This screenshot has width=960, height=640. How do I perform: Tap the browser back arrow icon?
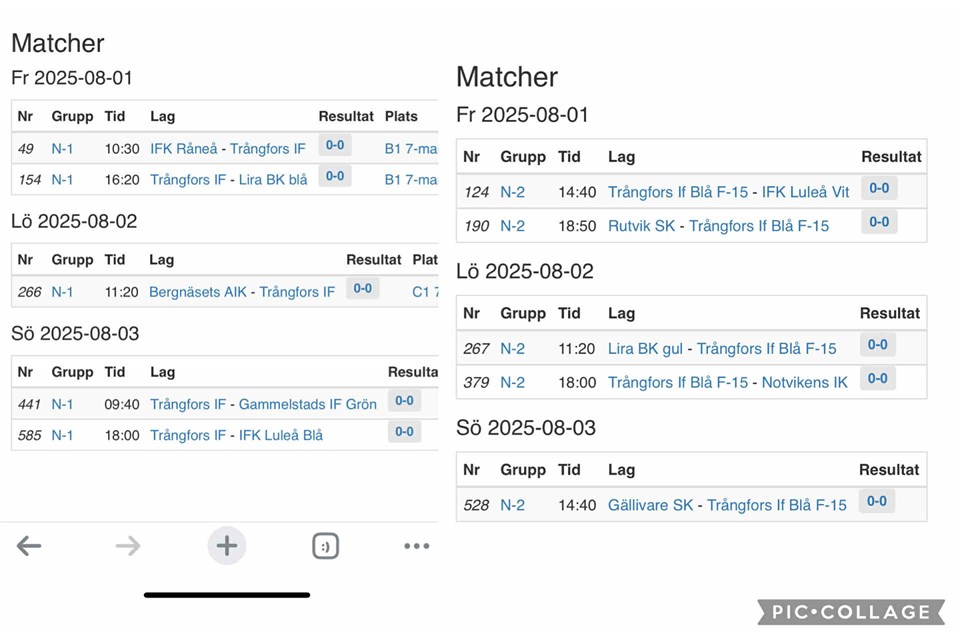pyautogui.click(x=29, y=546)
